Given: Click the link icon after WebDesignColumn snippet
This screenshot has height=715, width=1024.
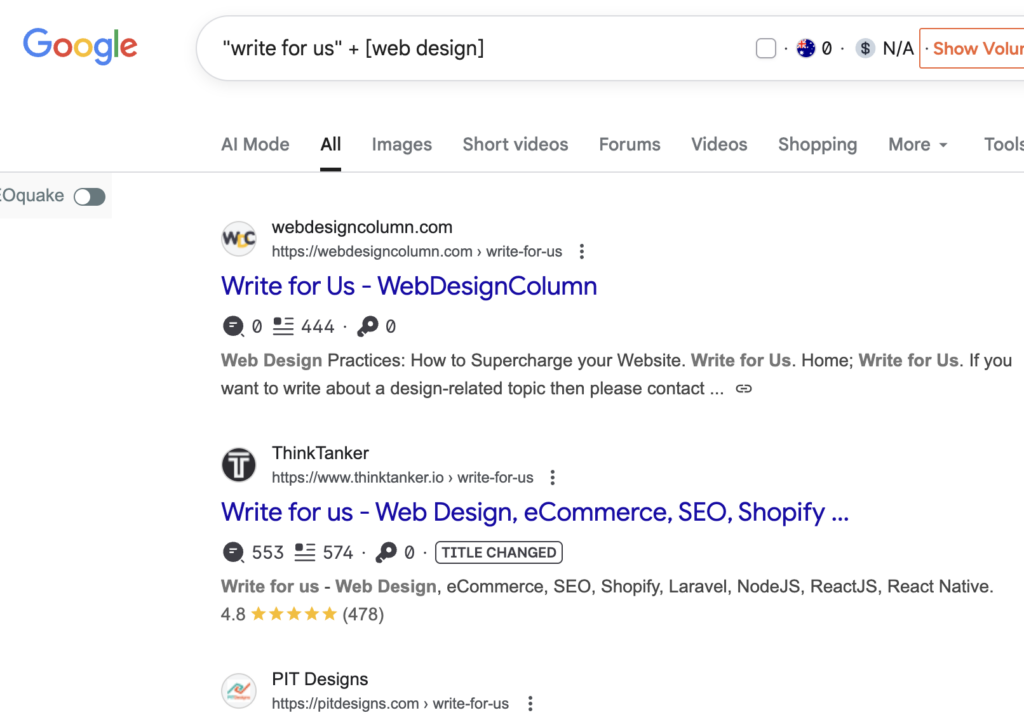Looking at the screenshot, I should (744, 389).
